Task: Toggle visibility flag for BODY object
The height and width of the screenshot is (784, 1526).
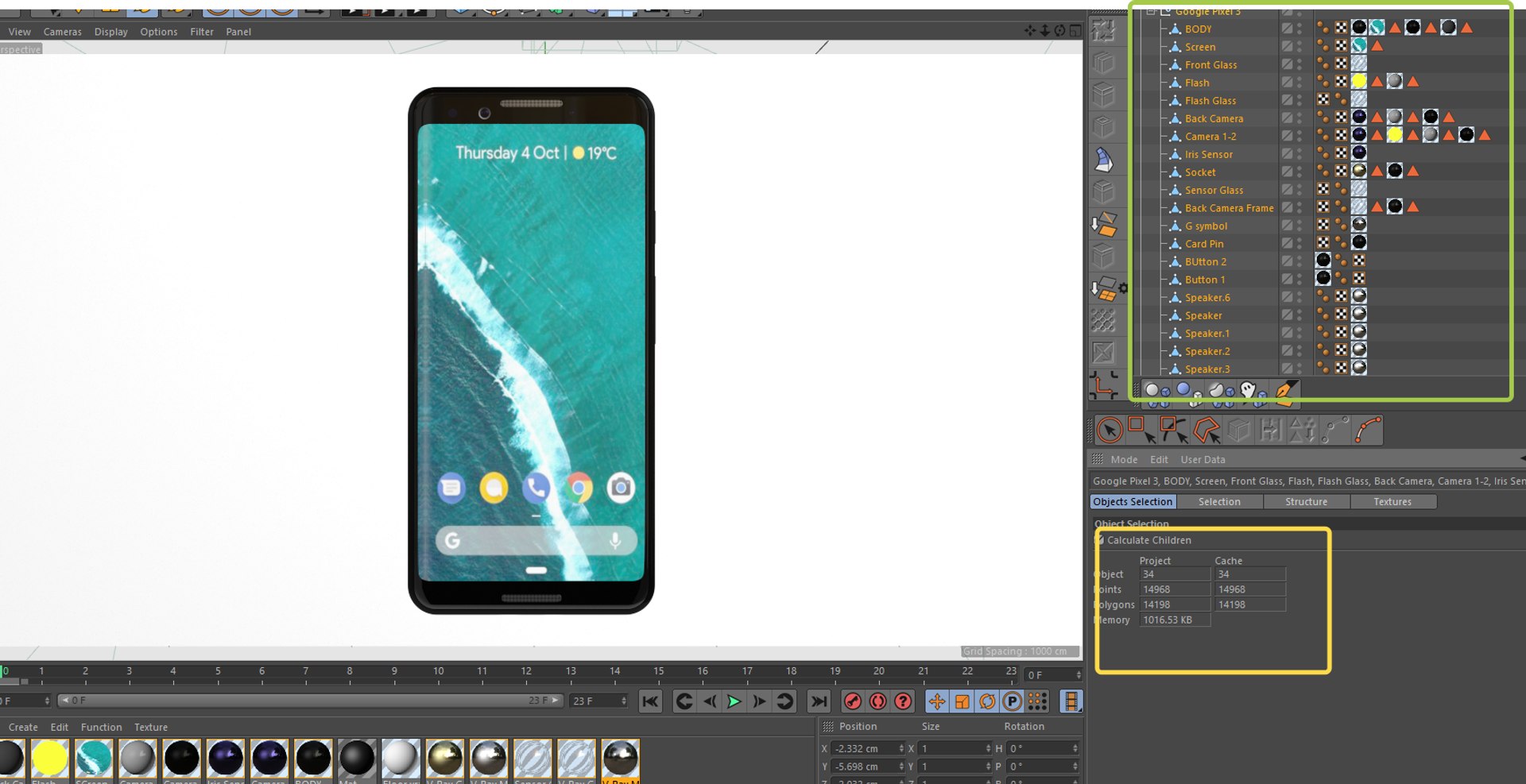Action: tap(1299, 28)
